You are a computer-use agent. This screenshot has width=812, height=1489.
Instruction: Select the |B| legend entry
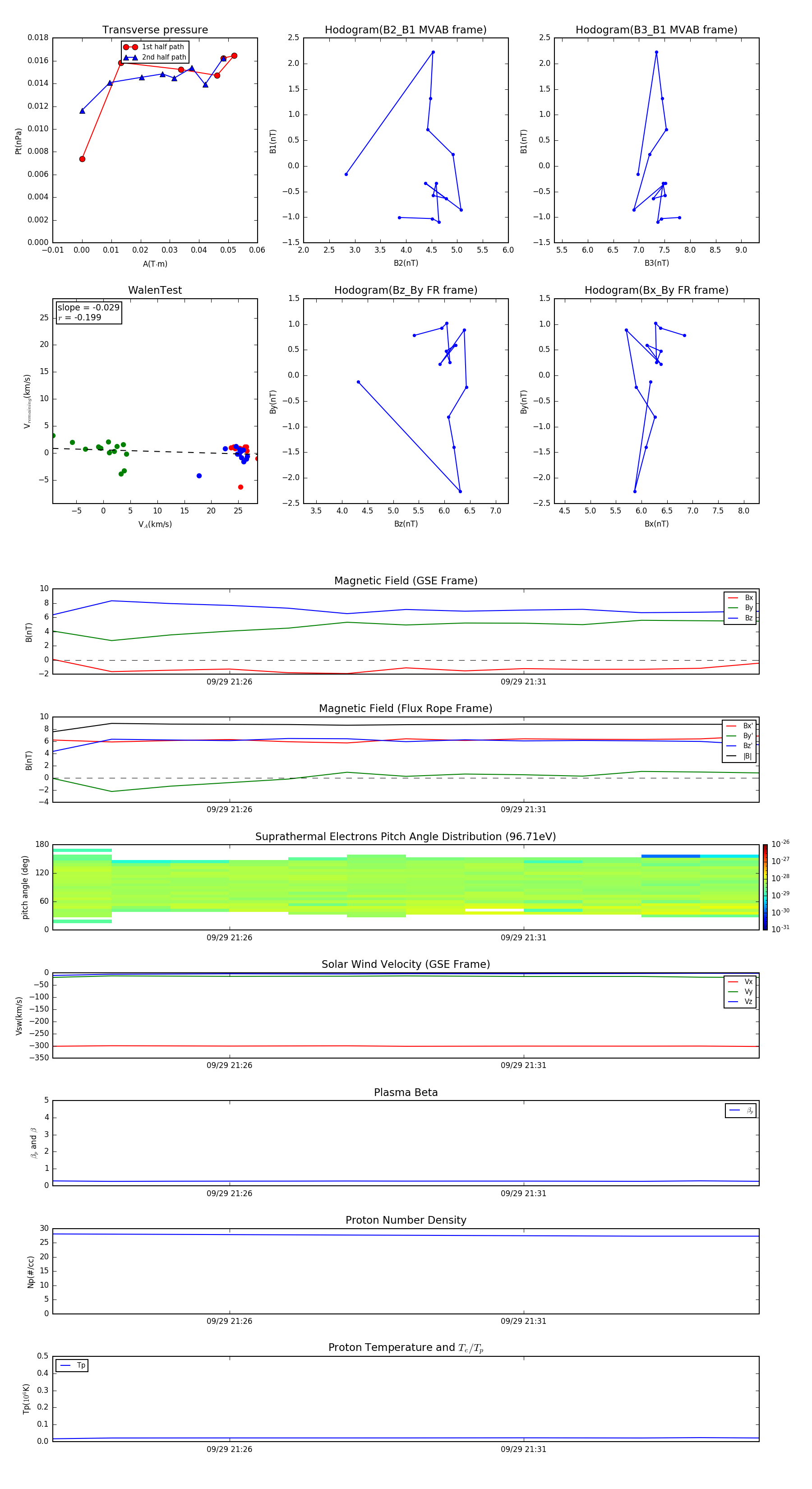click(x=739, y=756)
